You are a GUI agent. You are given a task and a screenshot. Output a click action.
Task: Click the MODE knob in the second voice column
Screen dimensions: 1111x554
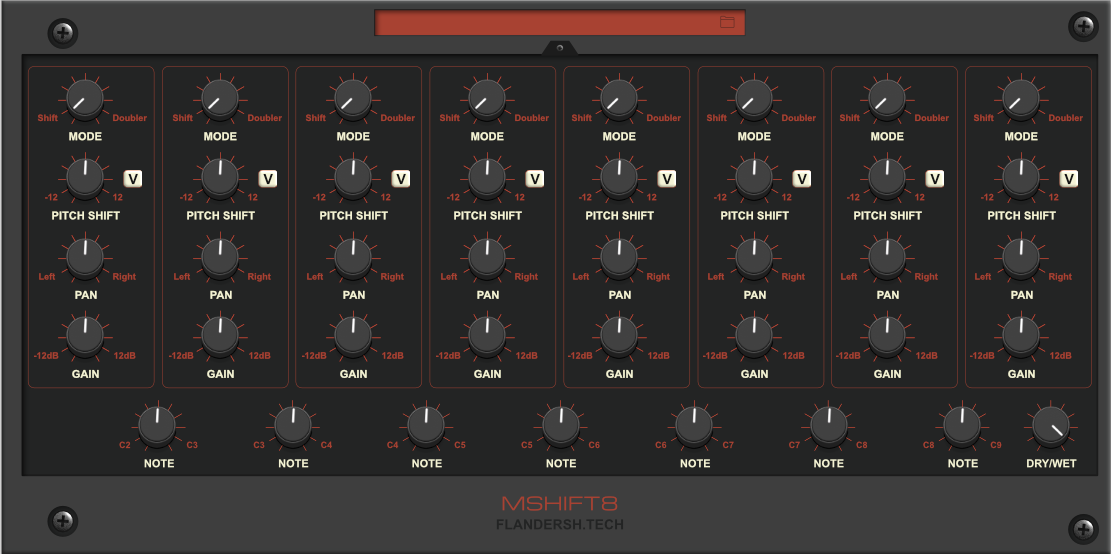pos(220,99)
